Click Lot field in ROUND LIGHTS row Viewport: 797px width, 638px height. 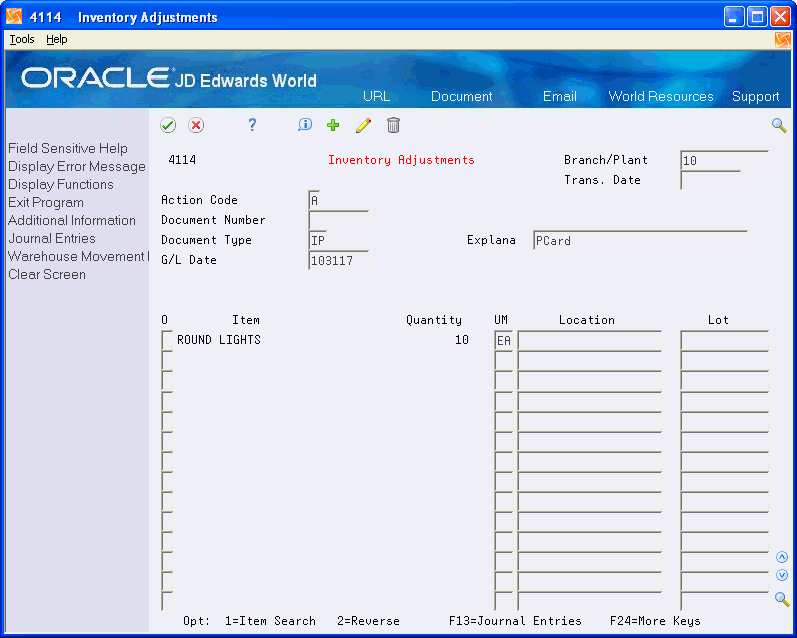[x=724, y=340]
